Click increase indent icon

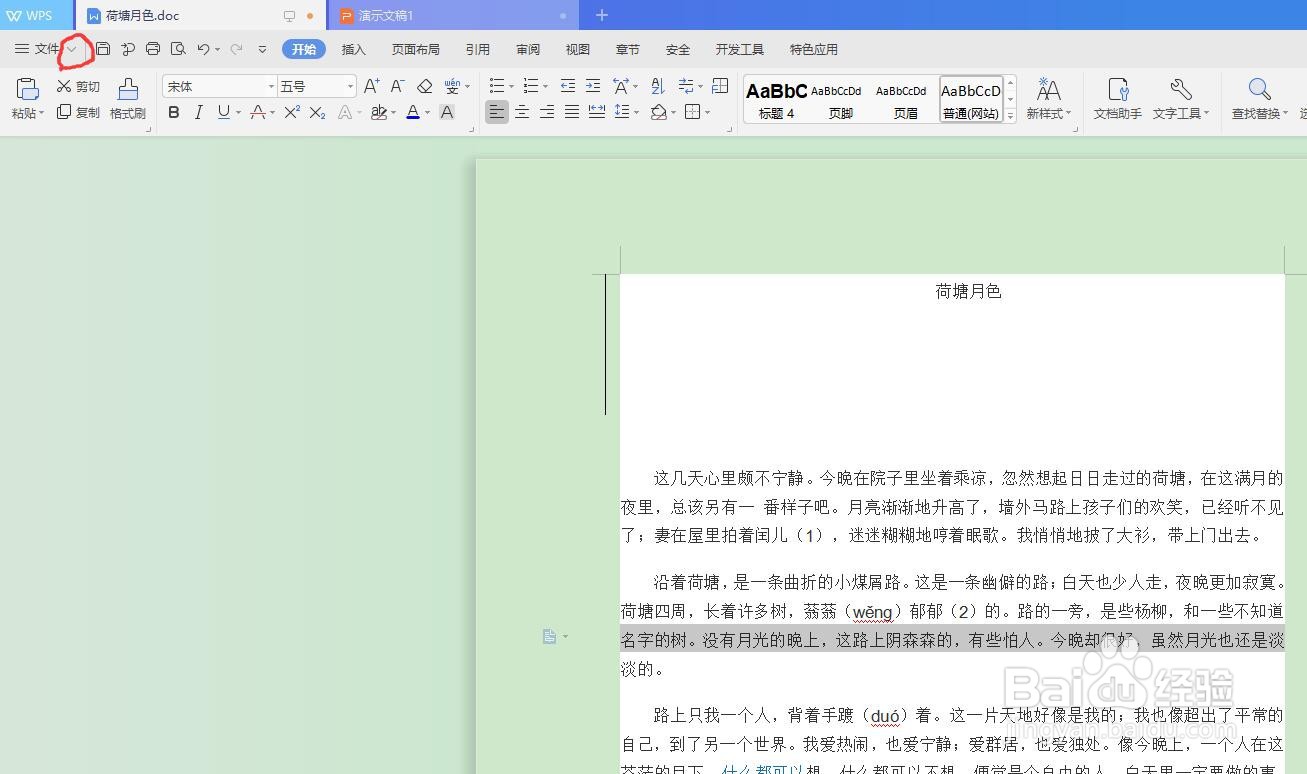tap(593, 86)
